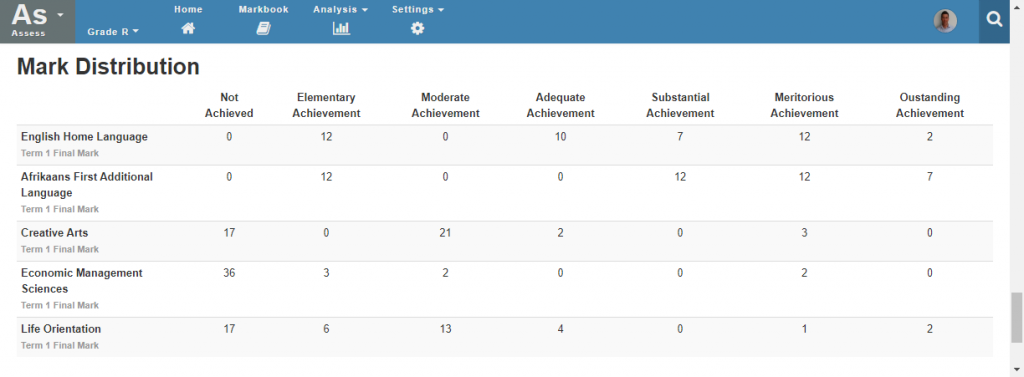
Task: Click the Substantial Achievement column header
Action: pyautogui.click(x=680, y=105)
